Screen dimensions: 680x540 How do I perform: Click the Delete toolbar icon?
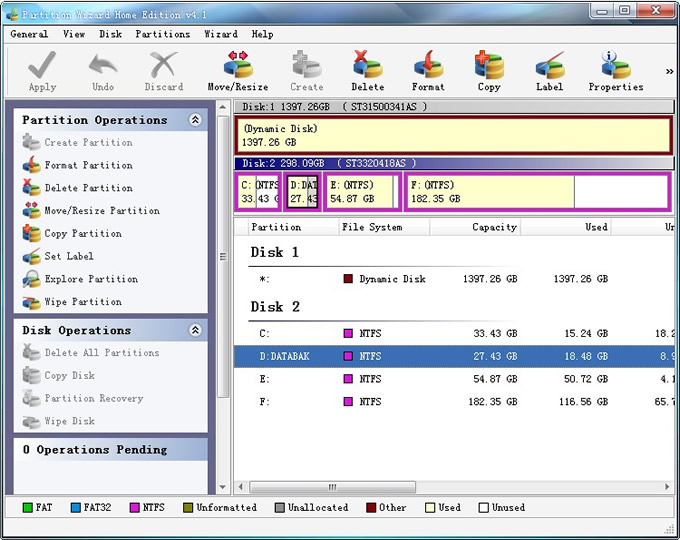tap(367, 65)
